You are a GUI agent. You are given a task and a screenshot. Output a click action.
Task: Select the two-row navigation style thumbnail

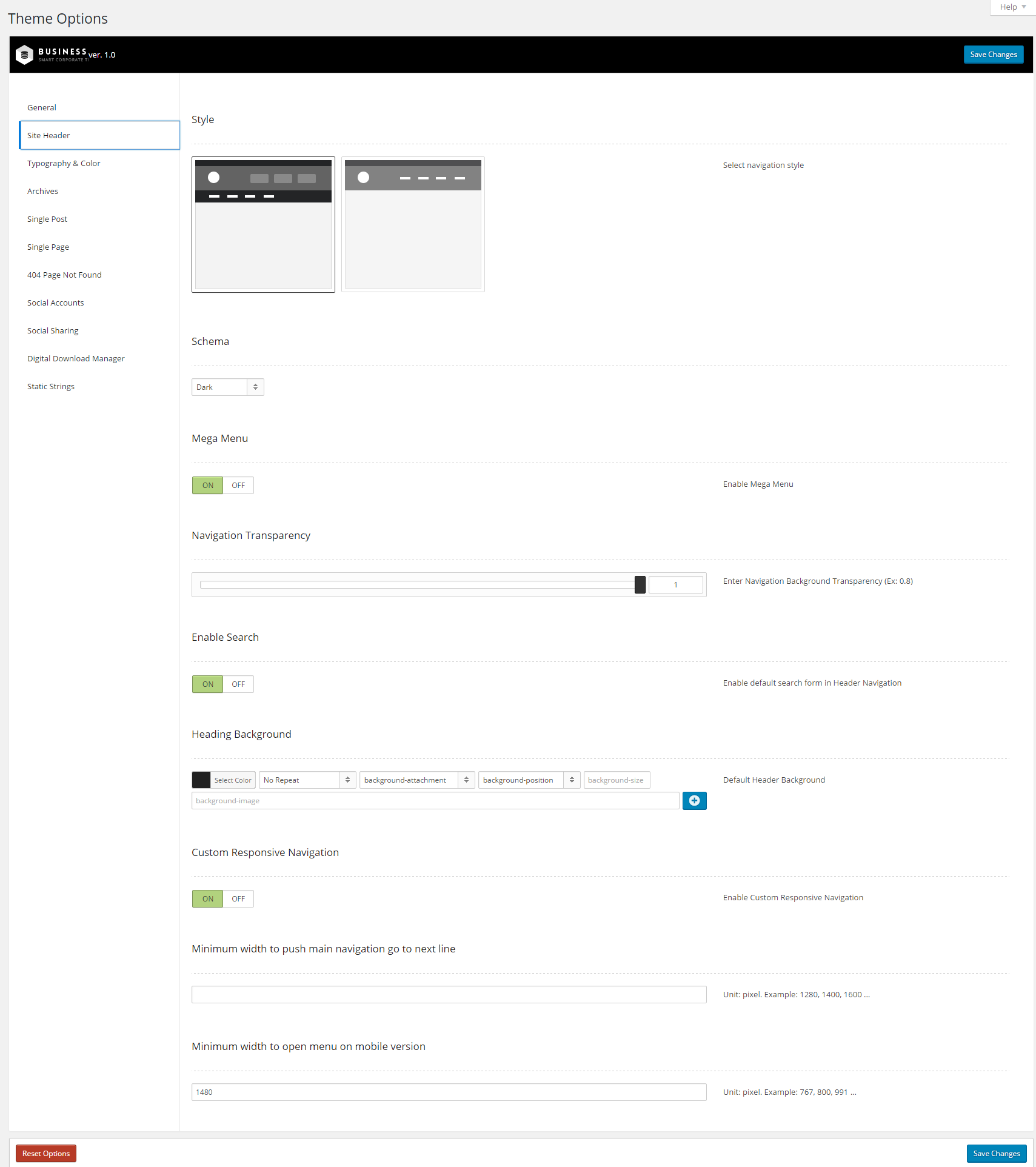263,224
